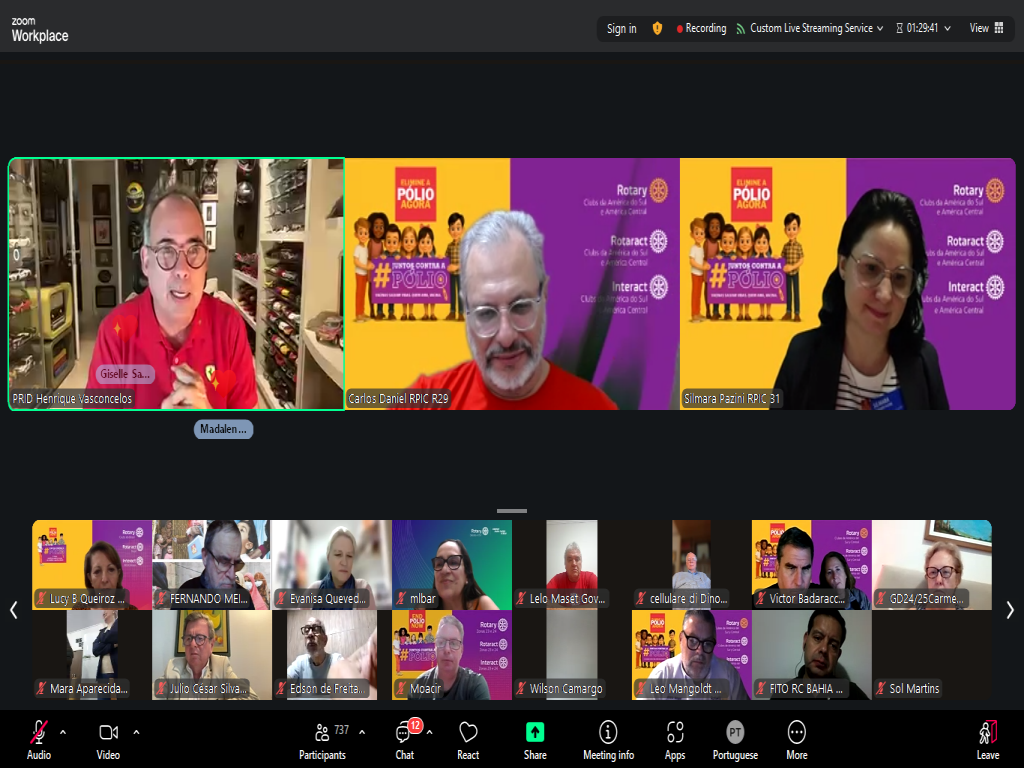Open Meeting info details
This screenshot has width=1024, height=768.
click(608, 732)
